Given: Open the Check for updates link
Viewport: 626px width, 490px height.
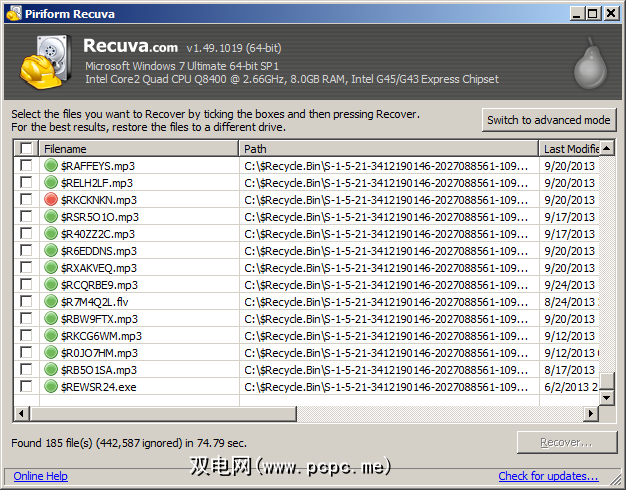Looking at the screenshot, I should tap(548, 476).
